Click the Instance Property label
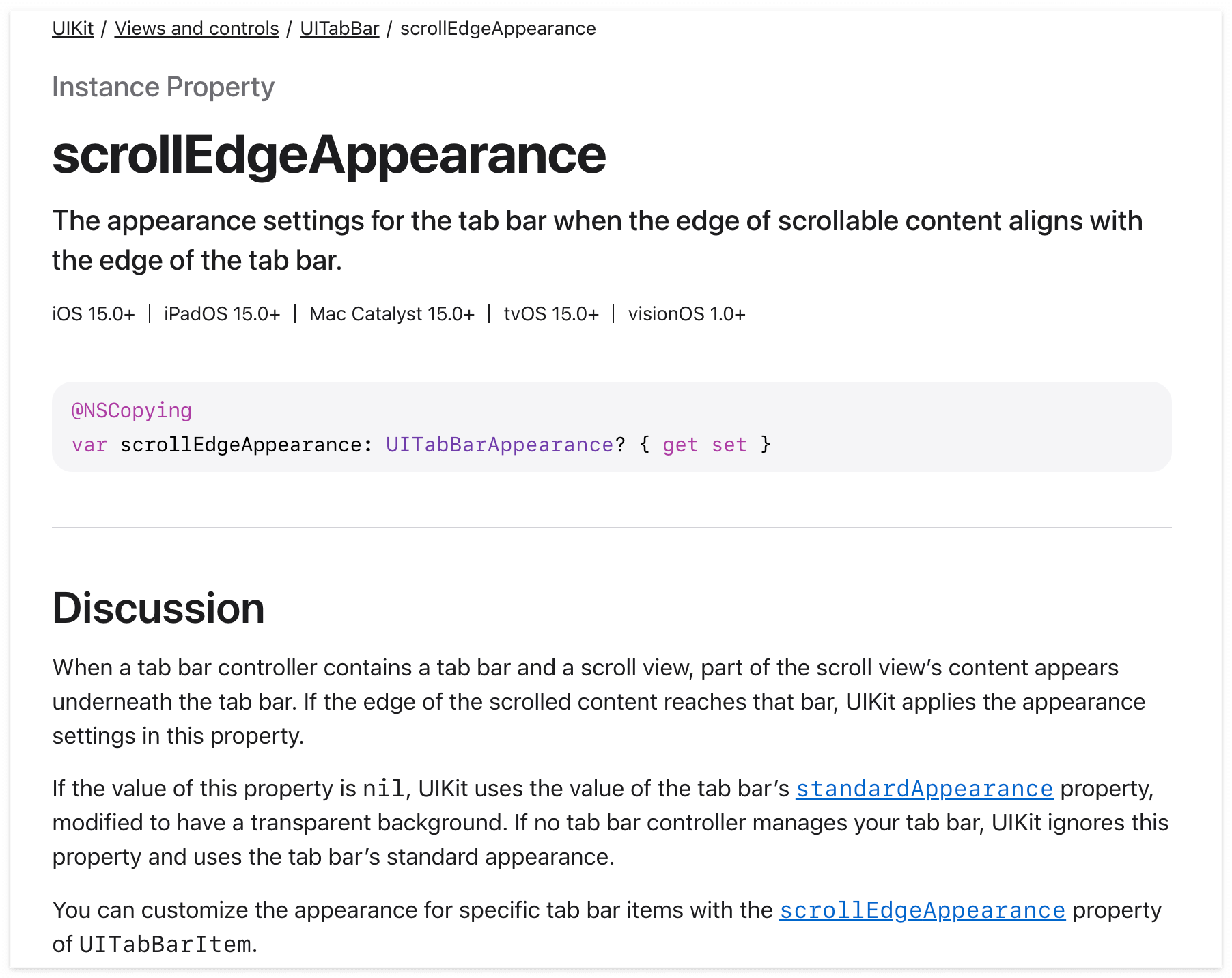Image resolution: width=1232 pixels, height=978 pixels. 163,87
